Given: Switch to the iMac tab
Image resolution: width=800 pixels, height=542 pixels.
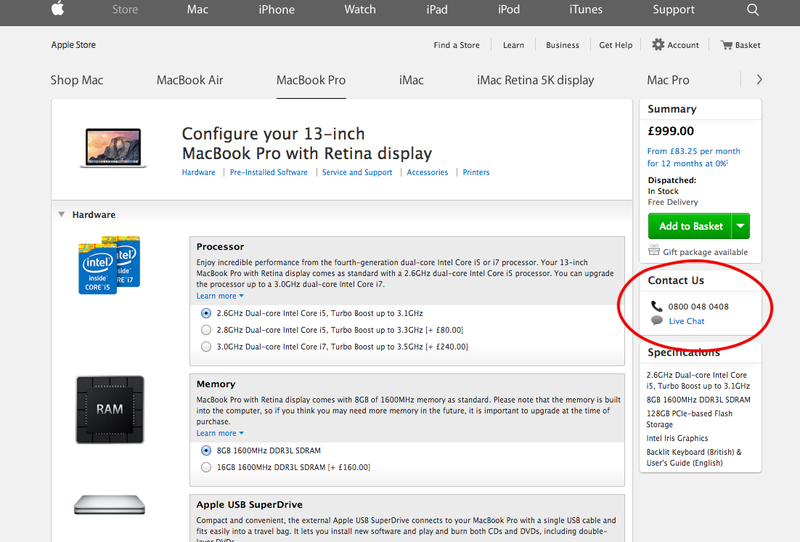Looking at the screenshot, I should pos(411,80).
